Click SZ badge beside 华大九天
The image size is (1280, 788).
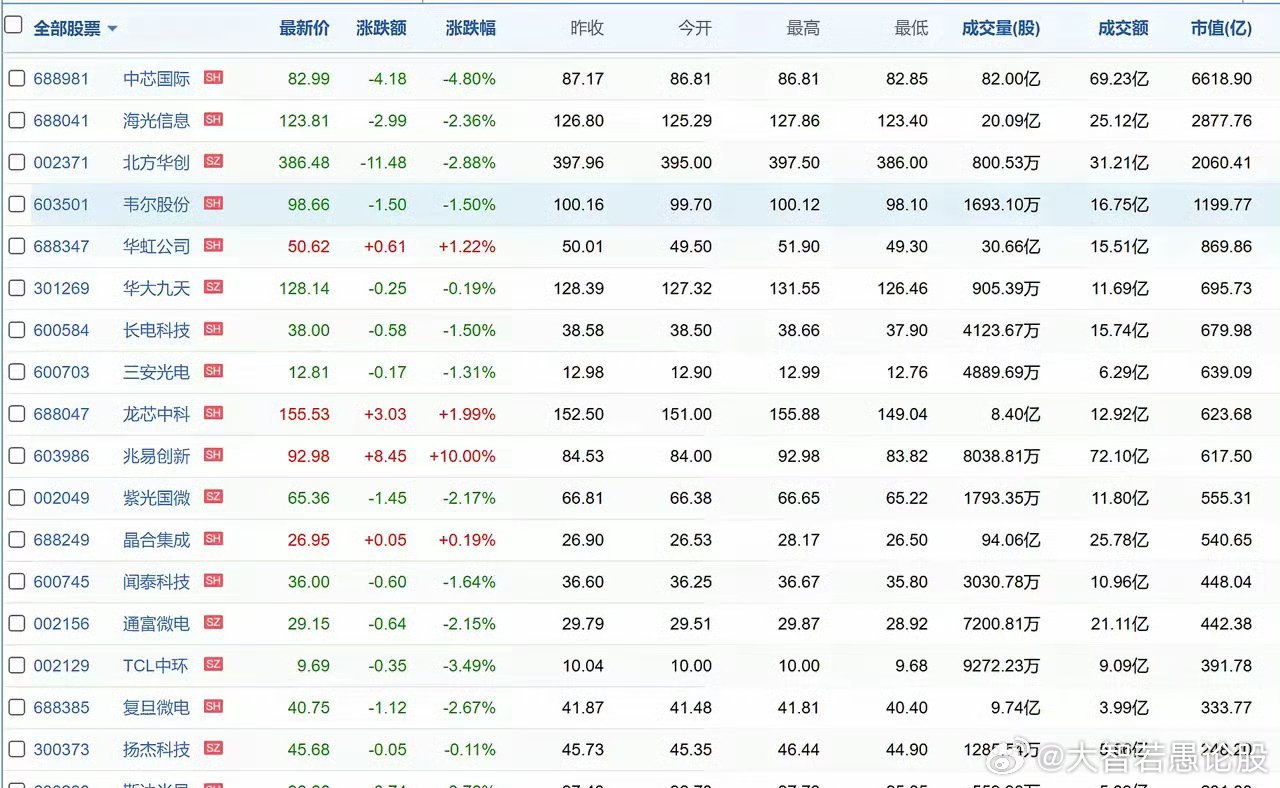[213, 287]
